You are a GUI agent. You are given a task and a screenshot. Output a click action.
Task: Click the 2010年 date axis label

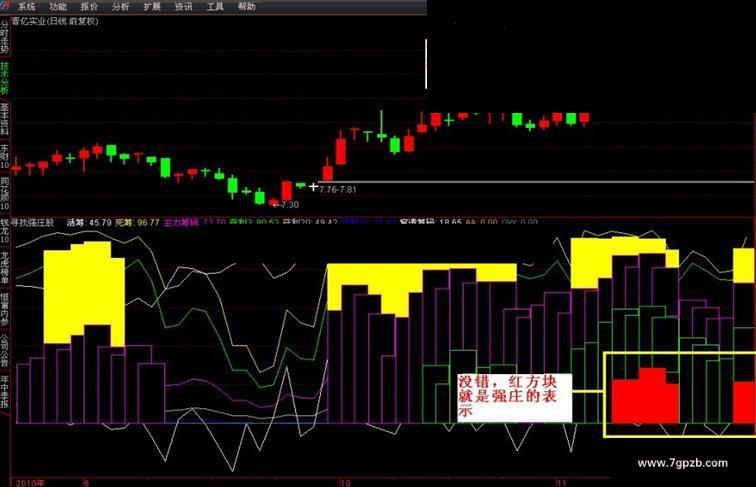30,482
